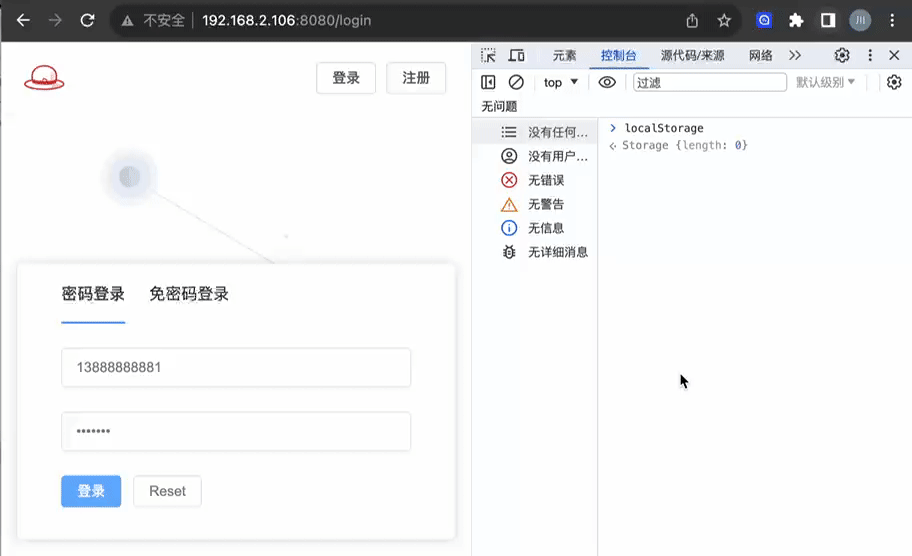Screen dimensions: 912x556
Task: Click the blue 登录 submit button
Action: click(x=91, y=491)
